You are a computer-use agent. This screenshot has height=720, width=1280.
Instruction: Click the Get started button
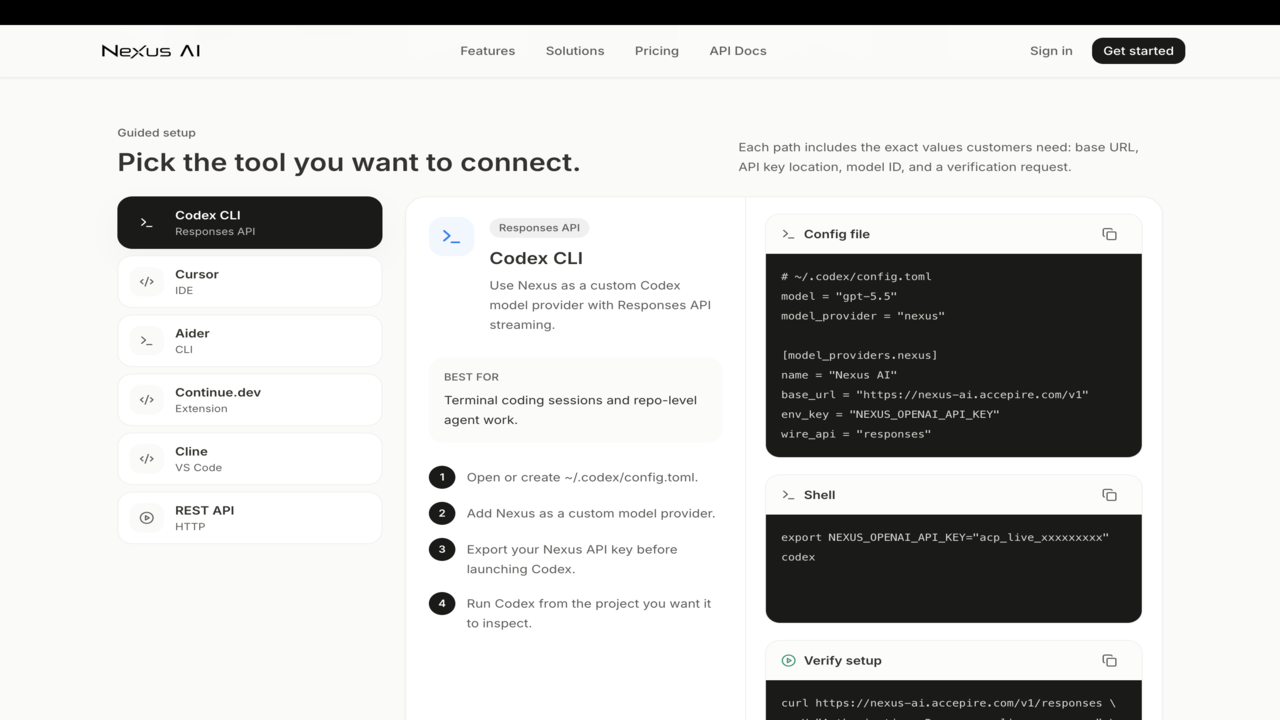click(1138, 51)
